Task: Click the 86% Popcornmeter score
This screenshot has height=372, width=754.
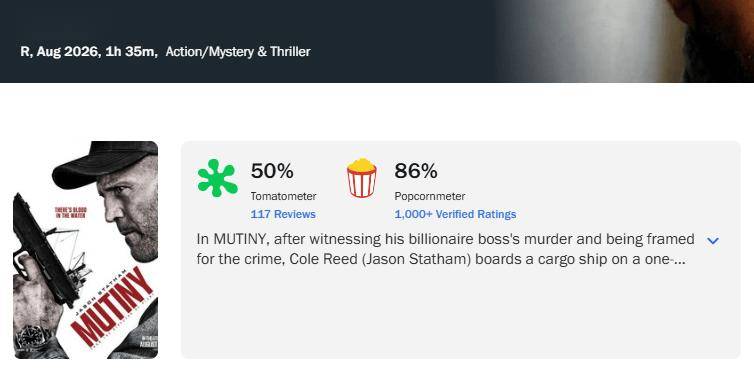Action: pyautogui.click(x=415, y=171)
